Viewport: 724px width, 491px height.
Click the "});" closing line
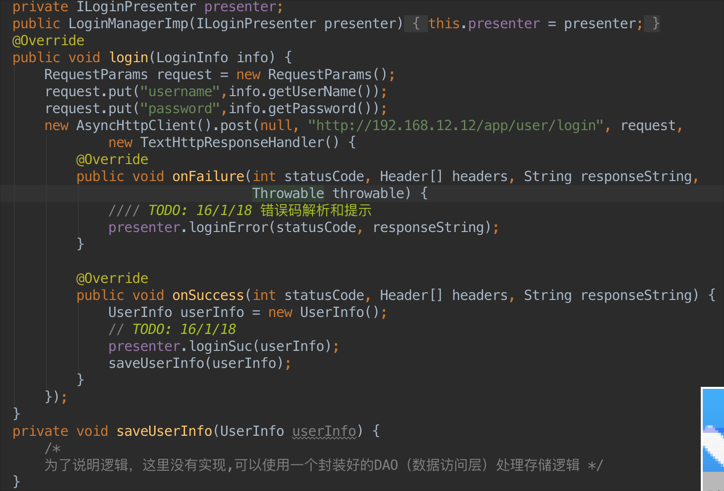(x=56, y=397)
